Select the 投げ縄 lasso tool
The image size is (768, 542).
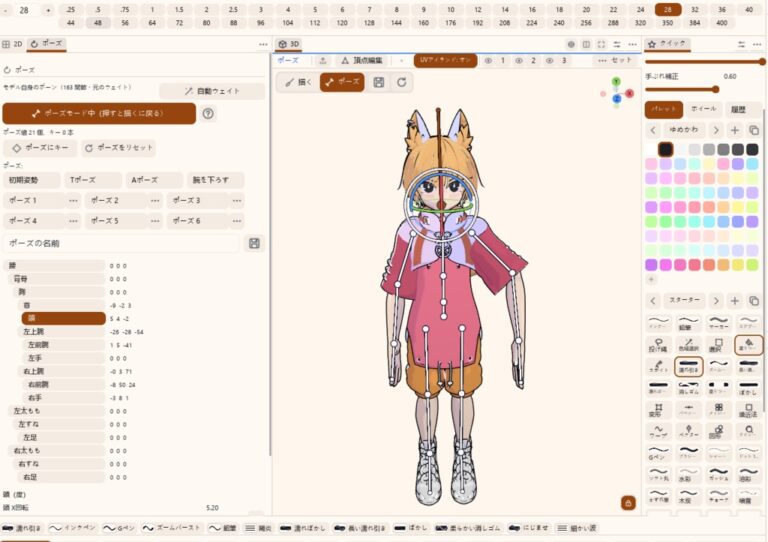(x=658, y=345)
